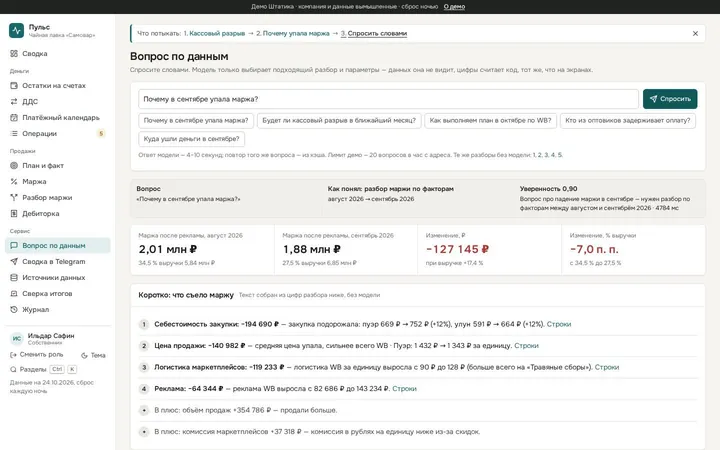Screen dimensions: 720x450
Task: Click Уверенность 0,90 text
Action: 548,189
